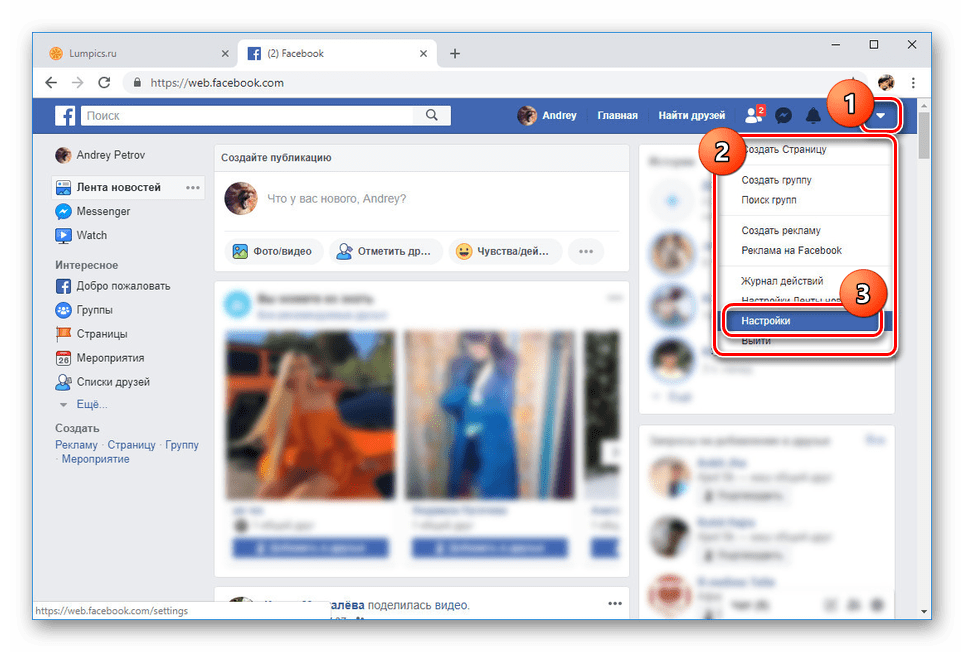The width and height of the screenshot is (964, 652).
Task: Switch to the Lumpics.ru tab
Action: click(x=136, y=53)
